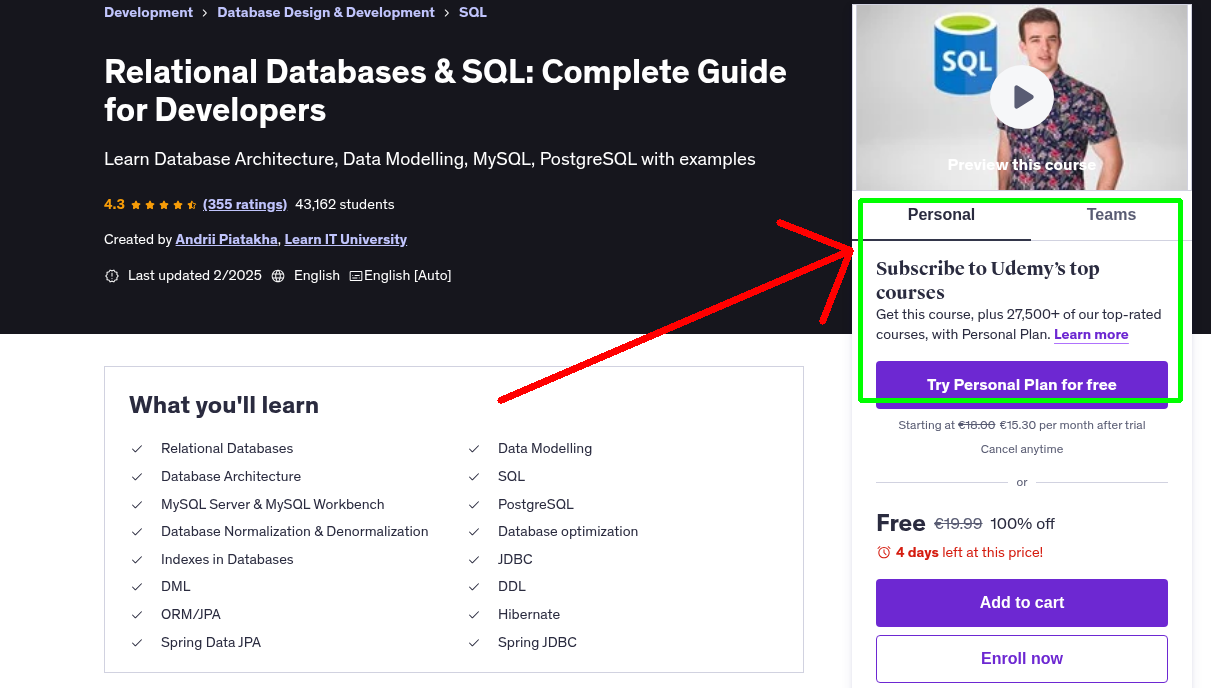
Task: Click the checkmark beside JDBC
Action: 474,560
